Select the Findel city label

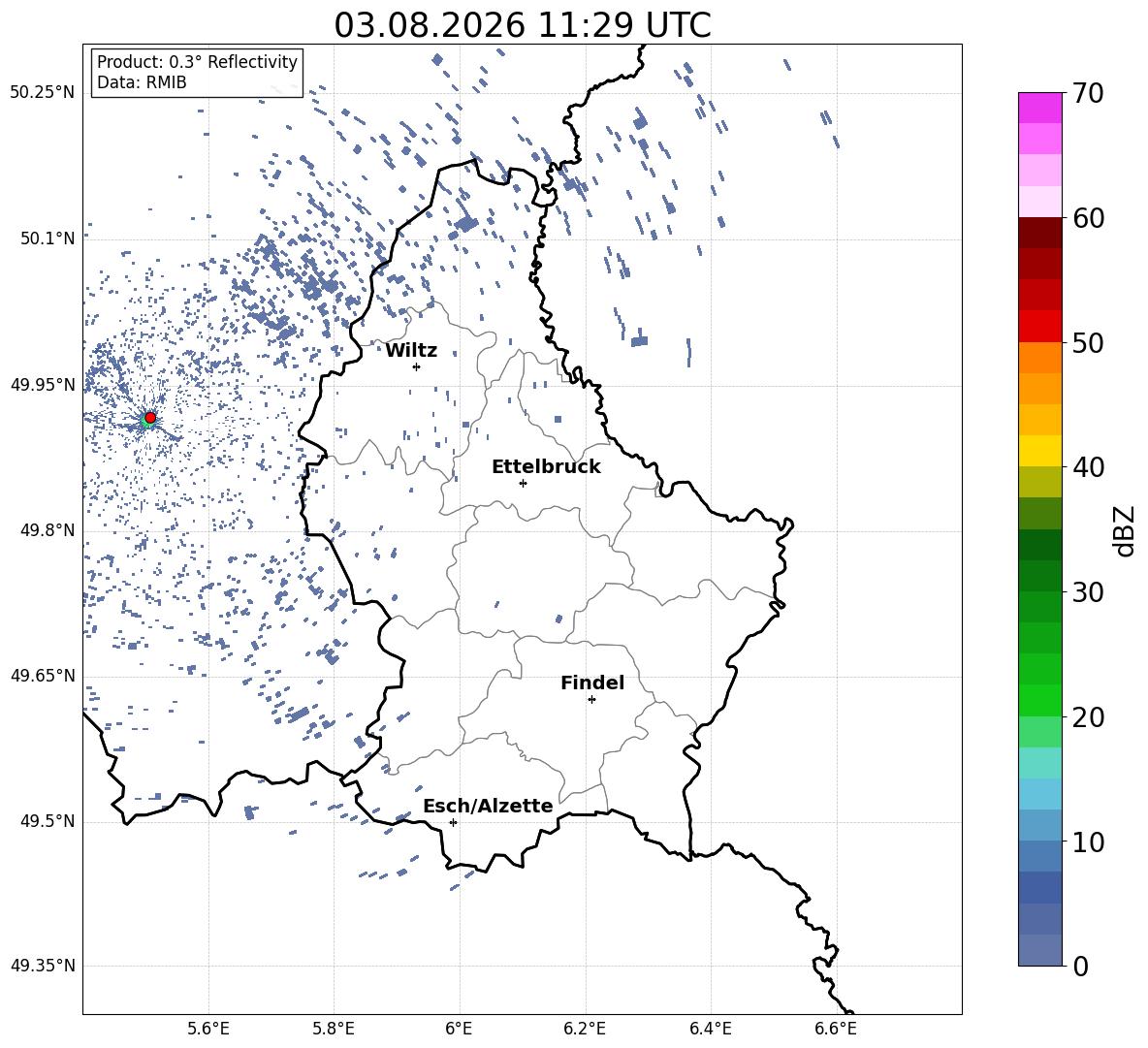[x=592, y=683]
